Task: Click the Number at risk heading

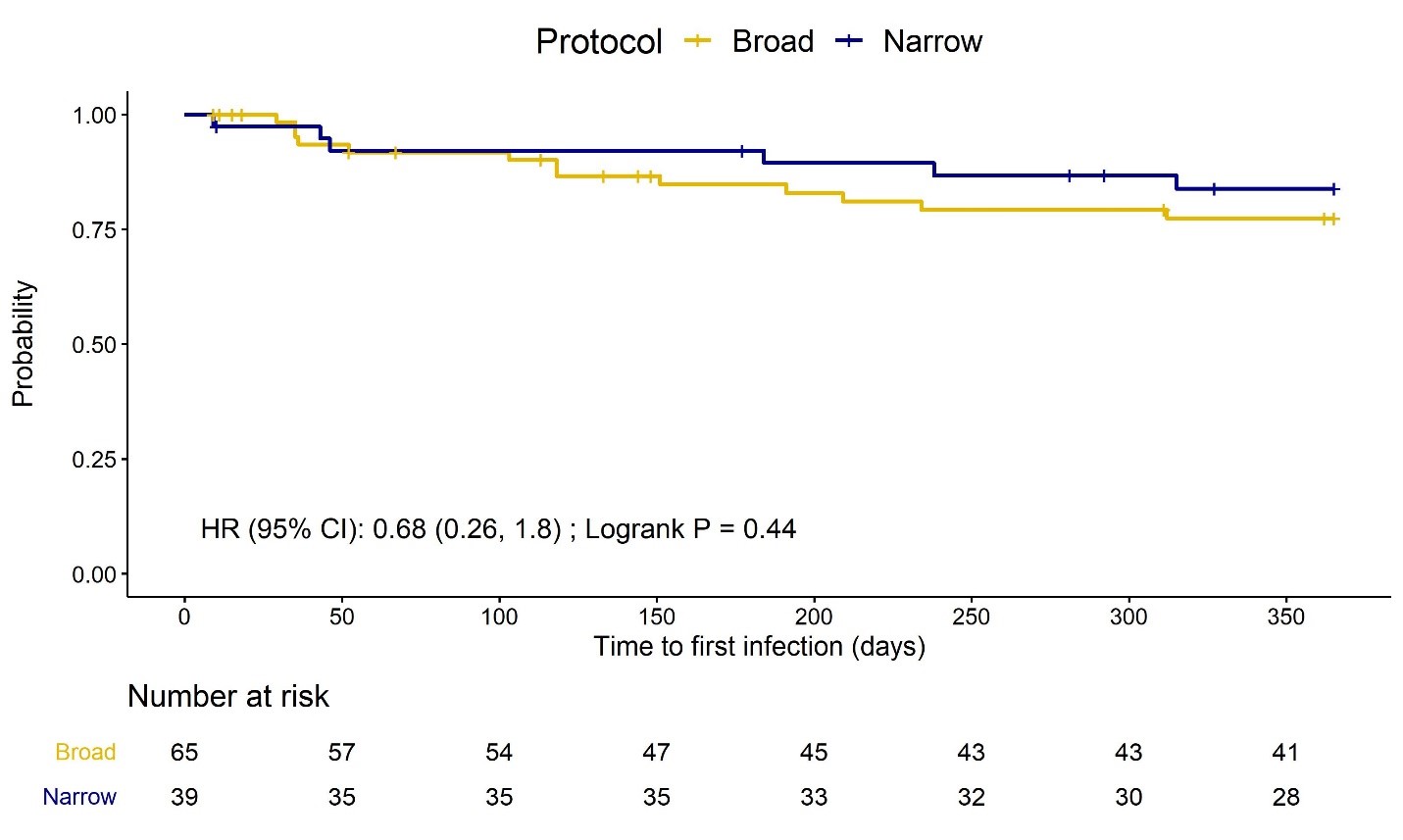Action: pos(228,696)
